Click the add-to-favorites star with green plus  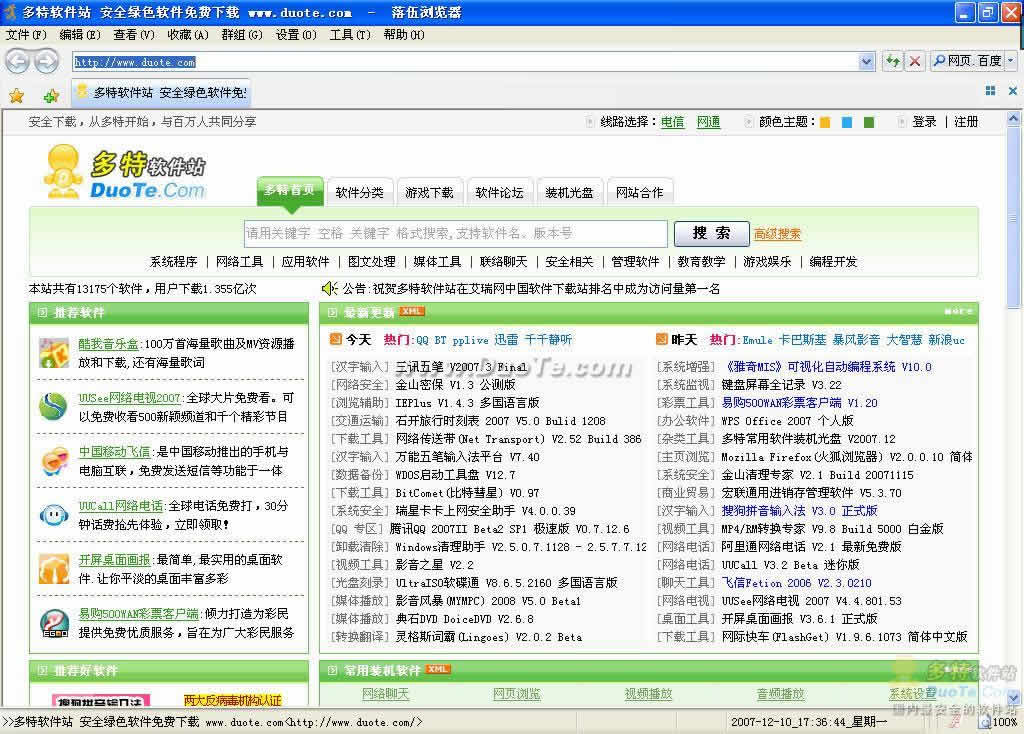click(51, 96)
